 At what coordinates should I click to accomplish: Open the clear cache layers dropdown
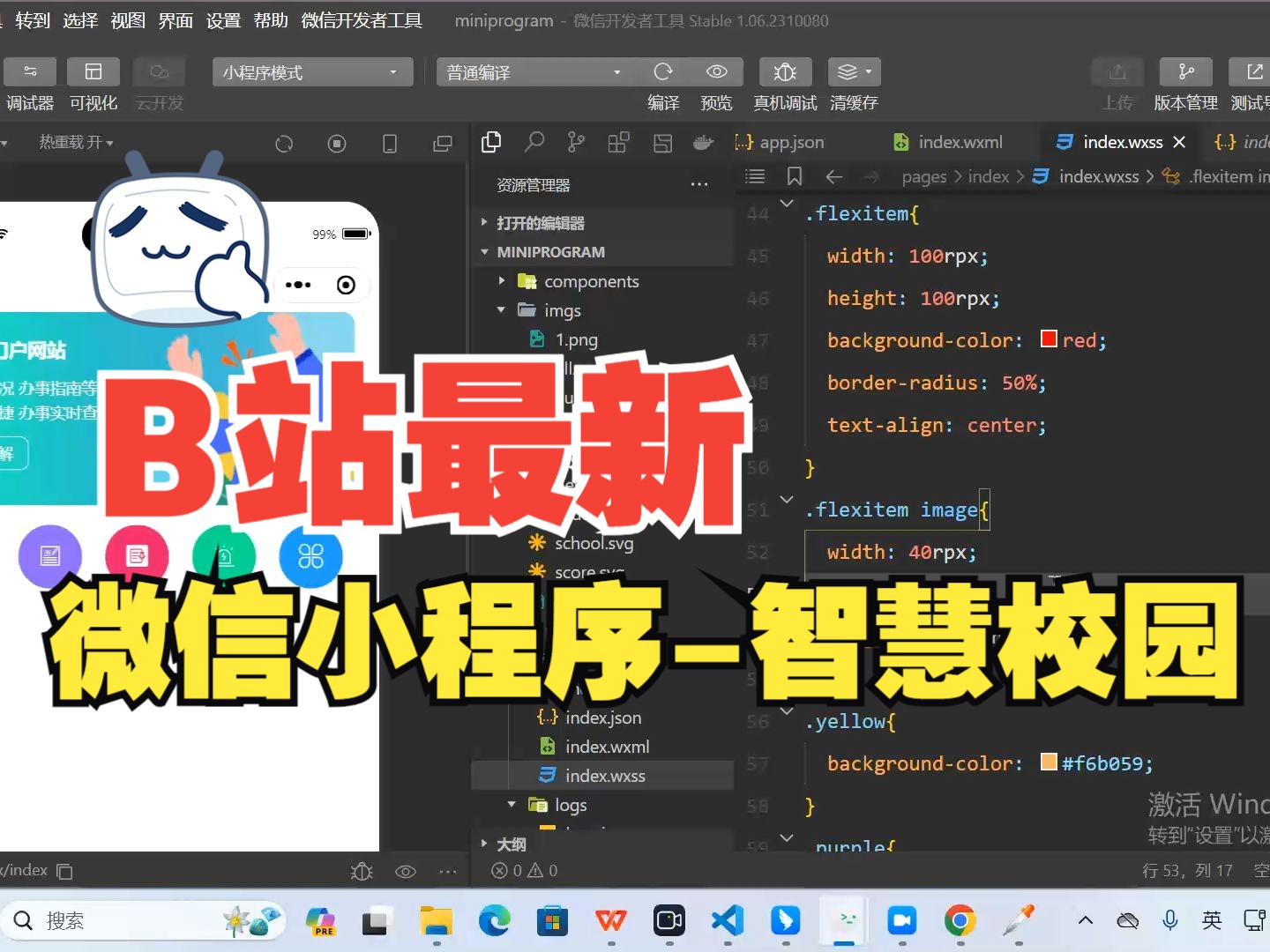[854, 71]
